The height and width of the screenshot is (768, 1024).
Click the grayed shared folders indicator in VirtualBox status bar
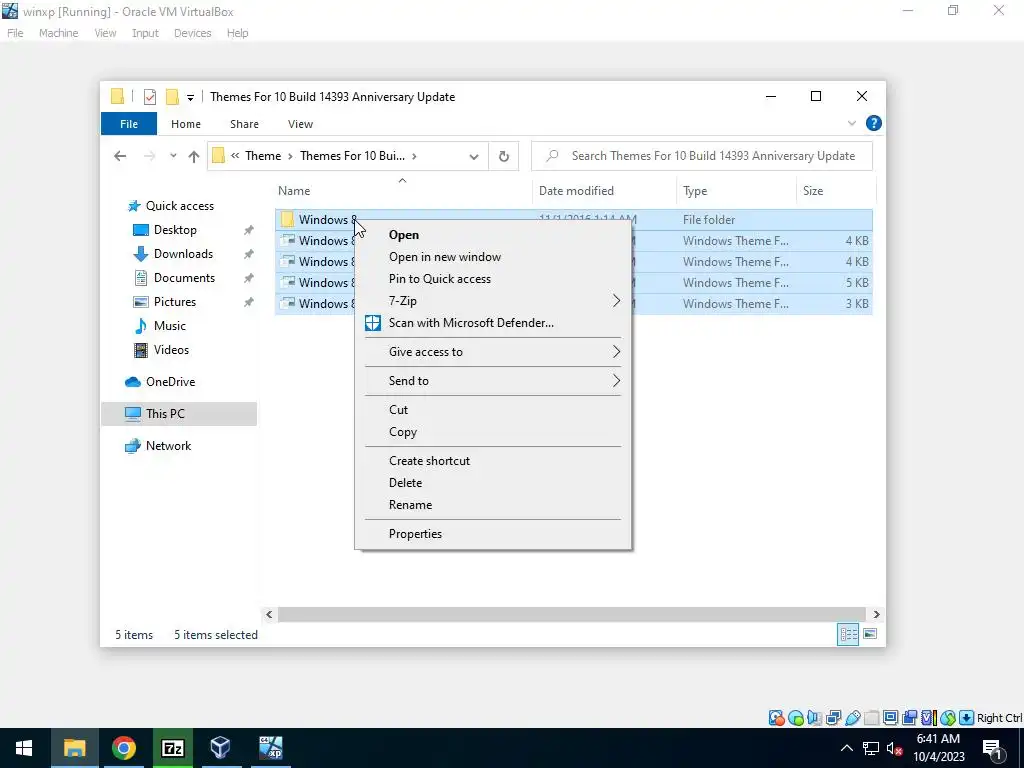[871, 718]
